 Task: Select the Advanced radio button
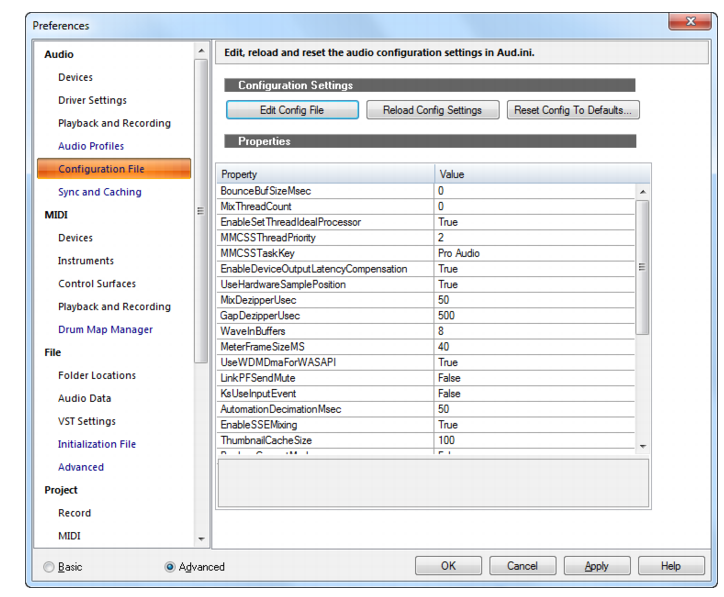tap(170, 567)
